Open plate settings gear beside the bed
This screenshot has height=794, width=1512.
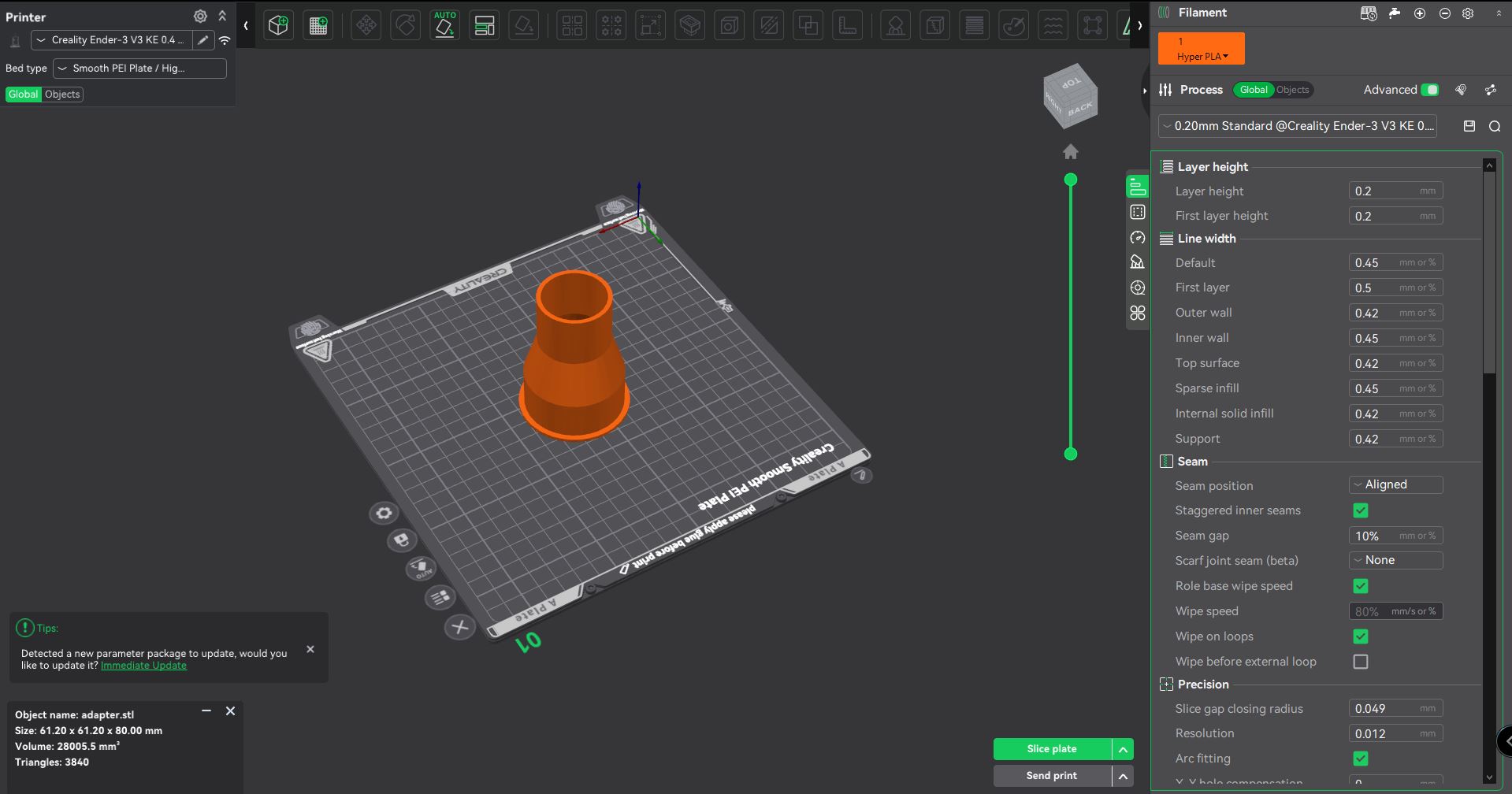point(384,514)
